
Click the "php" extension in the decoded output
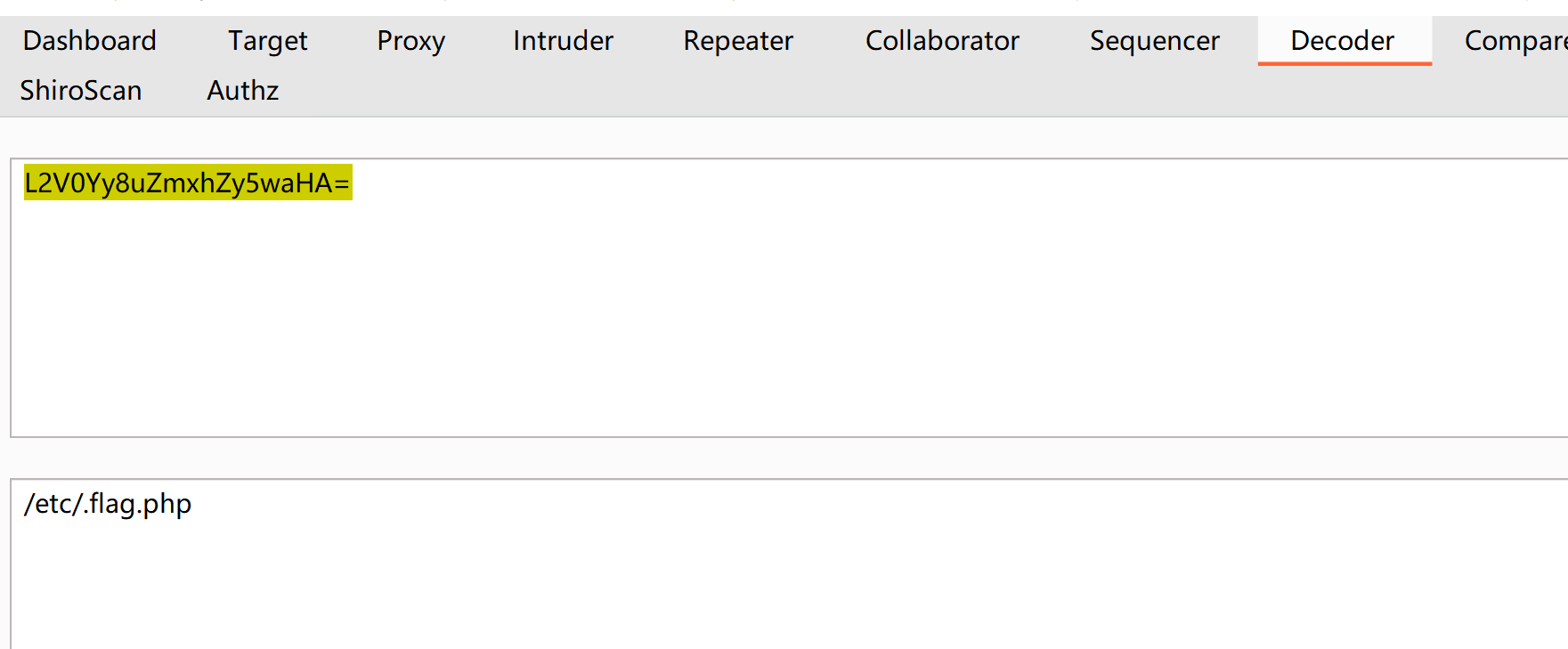(167, 505)
